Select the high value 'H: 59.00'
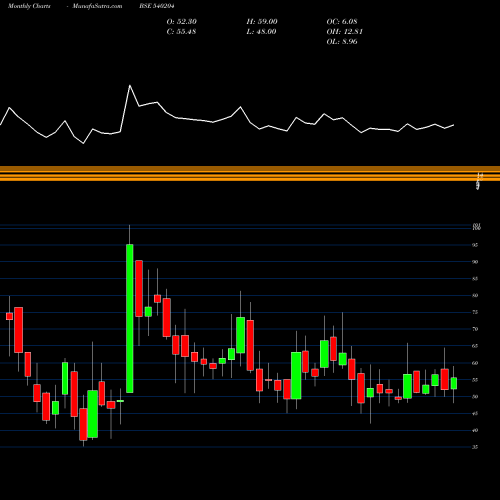Screen dimensions: 500x500 (262, 22)
